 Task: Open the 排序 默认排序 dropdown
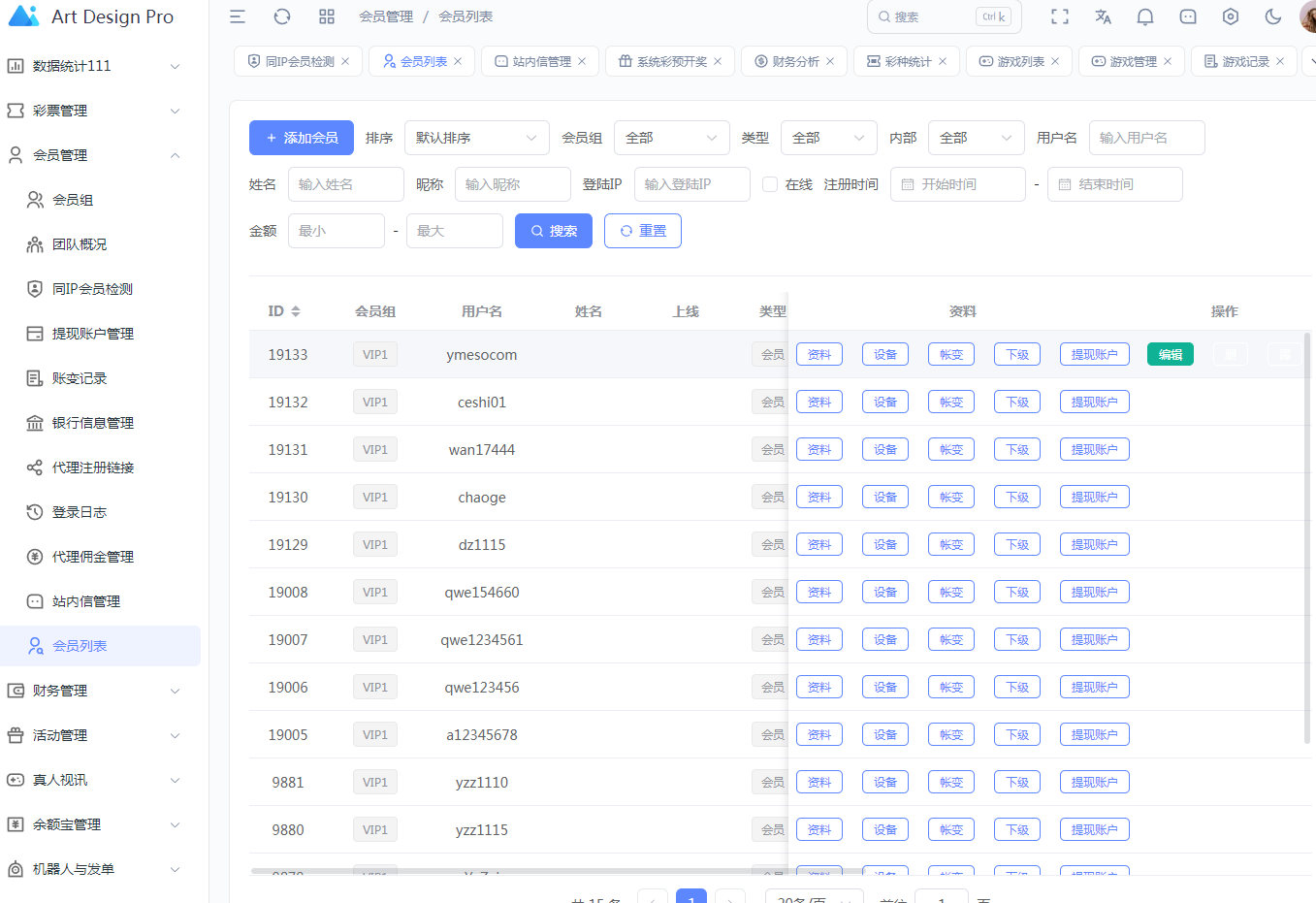coord(476,138)
